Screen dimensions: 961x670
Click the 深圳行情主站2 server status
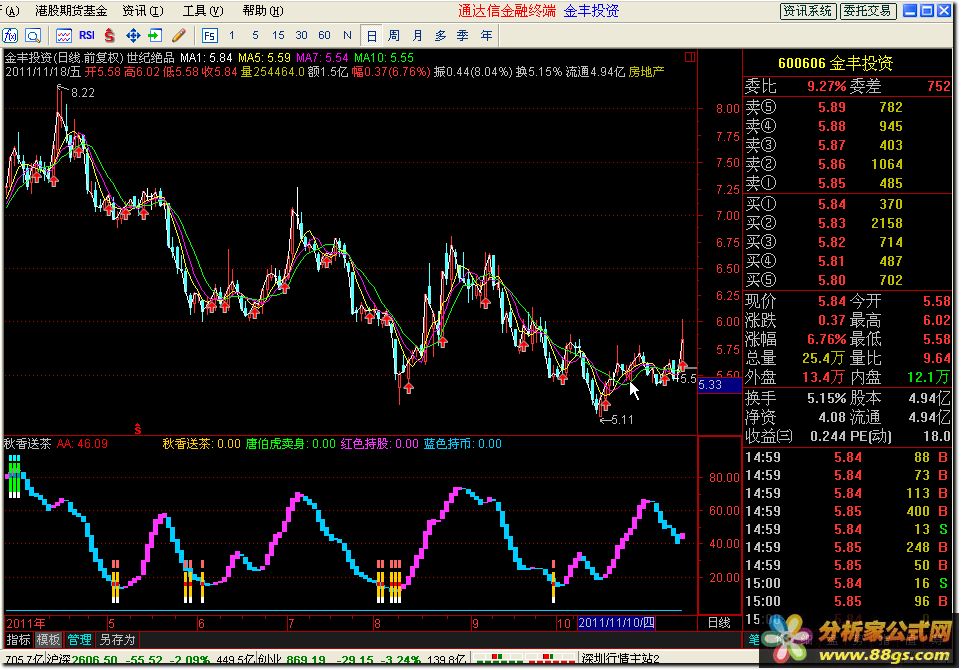(x=620, y=659)
